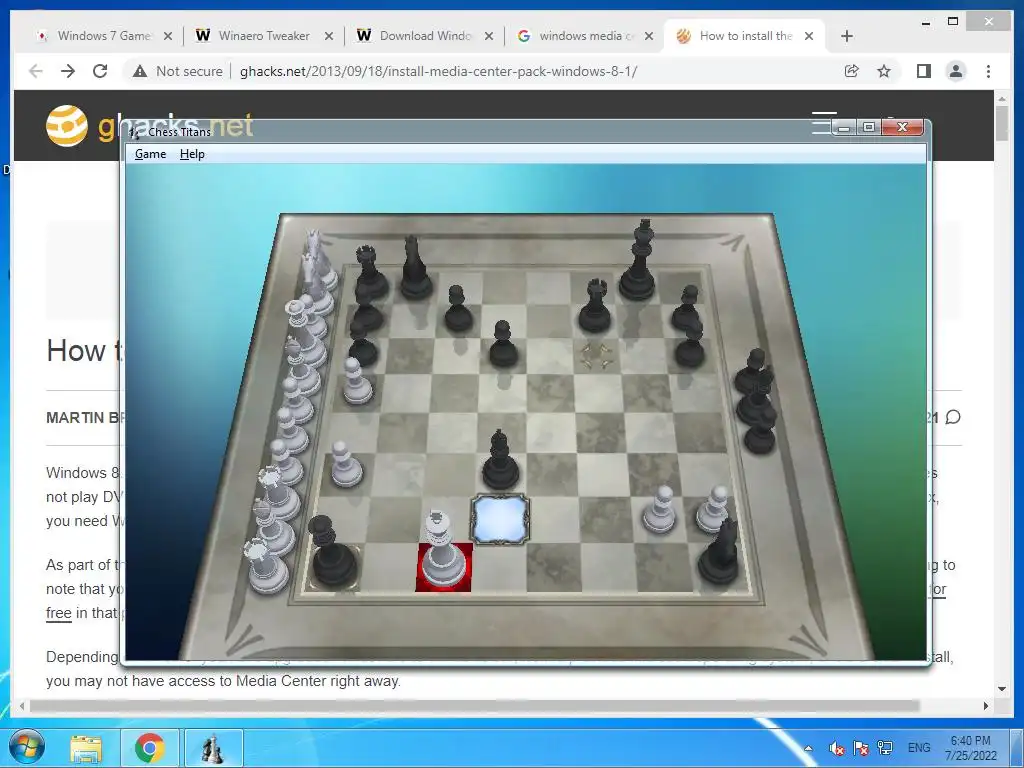
Task: Click the Not secure warning icon
Action: point(140,71)
